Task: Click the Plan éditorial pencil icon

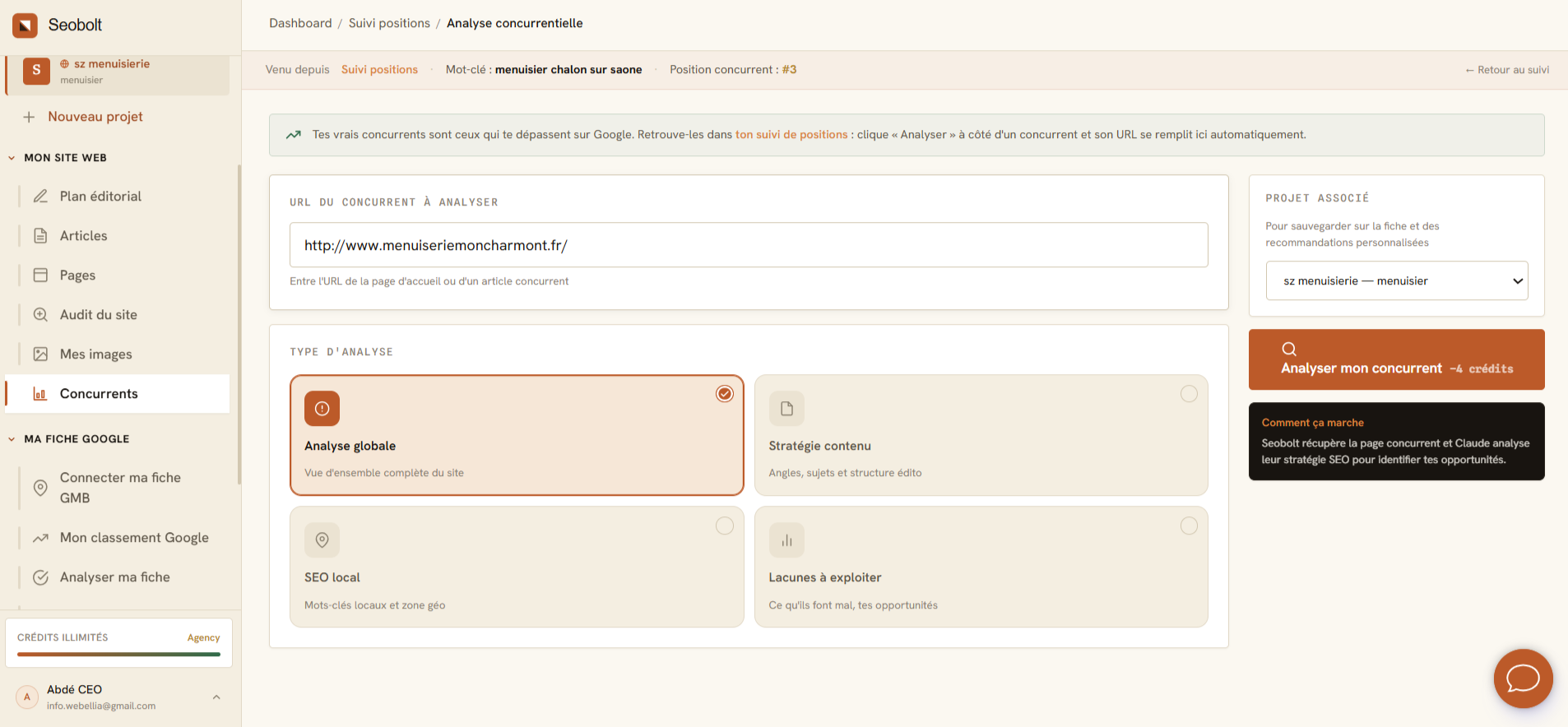Action: (x=40, y=197)
